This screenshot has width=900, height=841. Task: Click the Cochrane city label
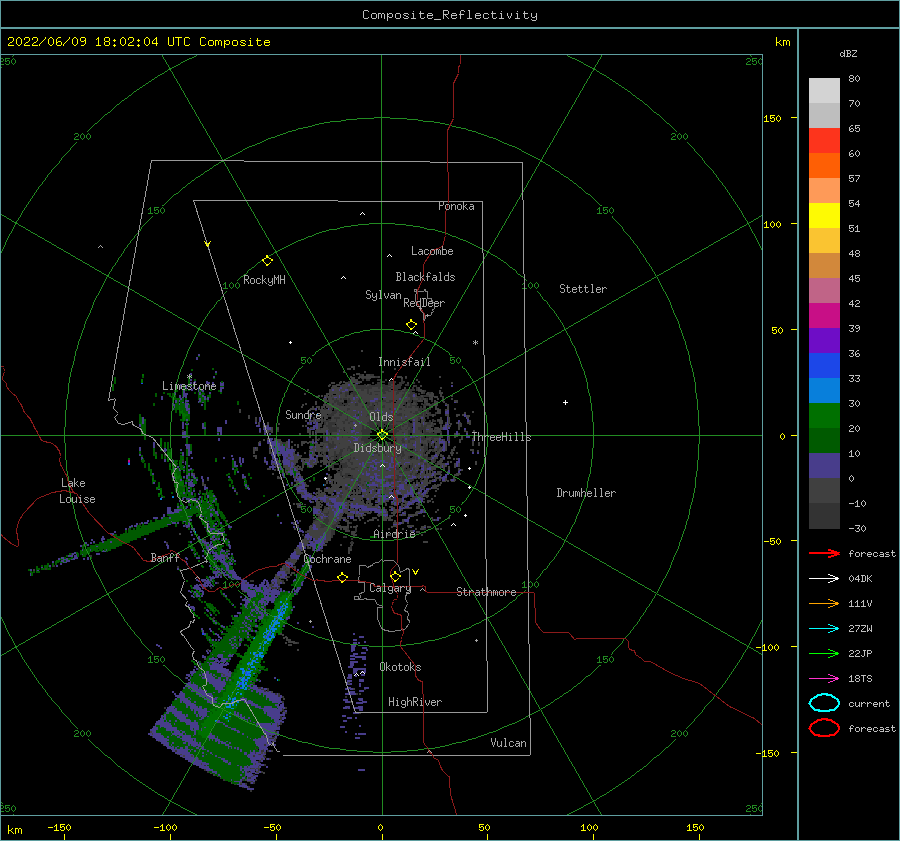(x=327, y=559)
